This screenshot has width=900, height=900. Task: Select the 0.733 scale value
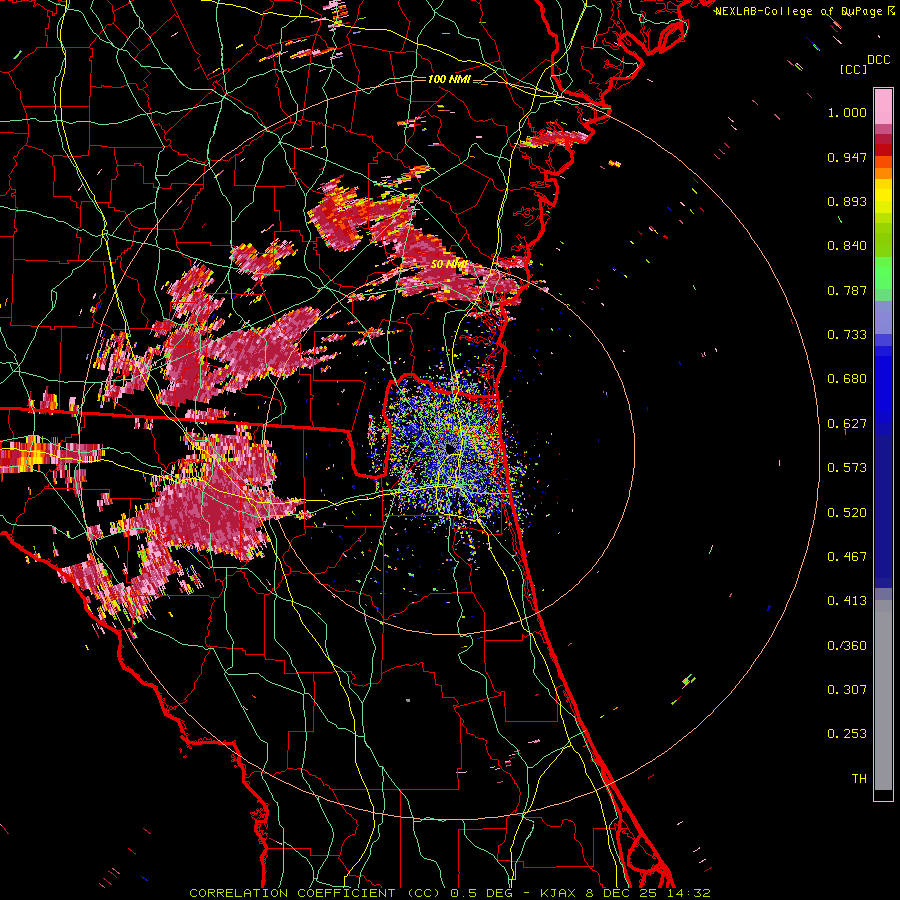[x=847, y=335]
